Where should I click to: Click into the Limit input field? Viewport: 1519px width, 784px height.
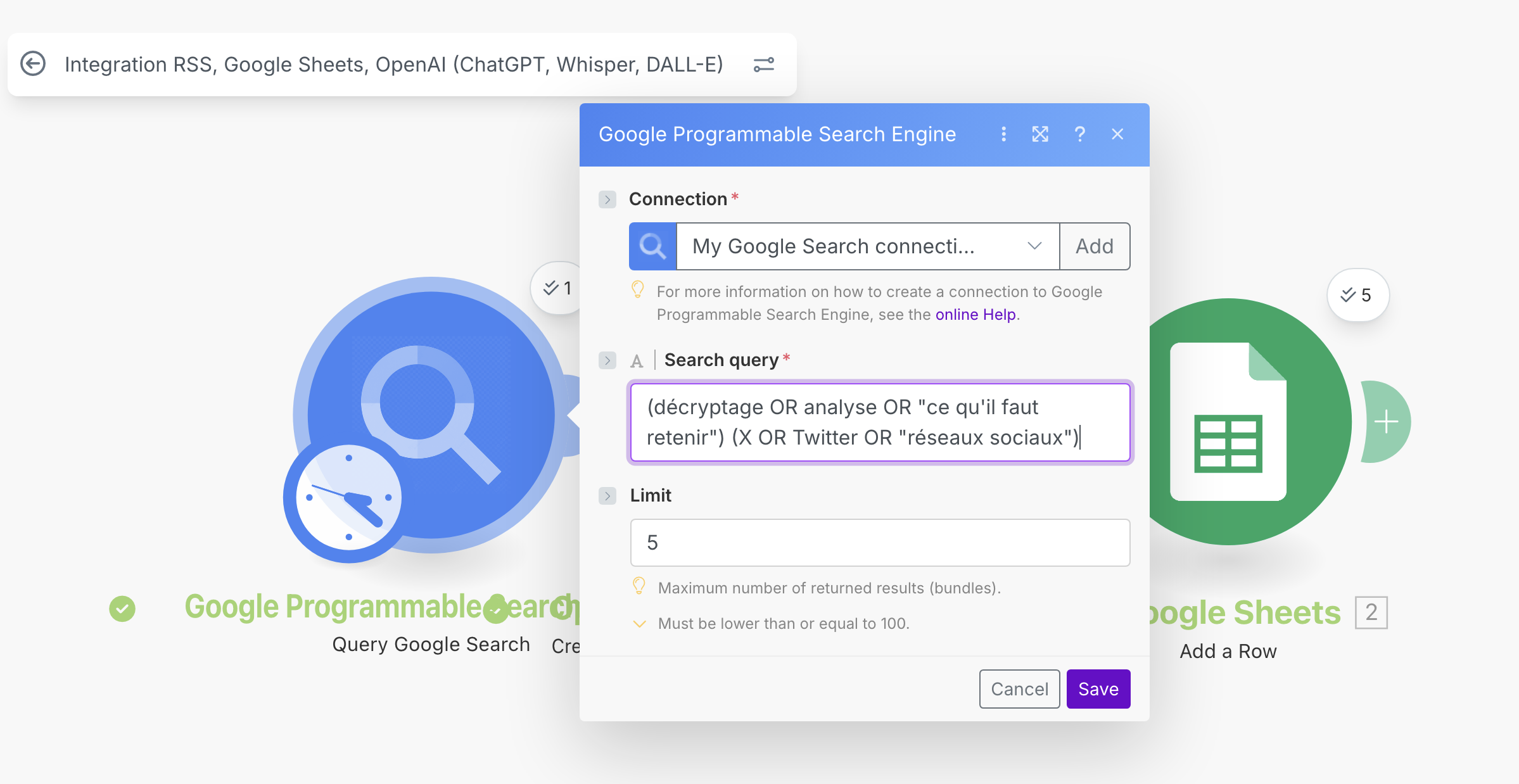[880, 543]
